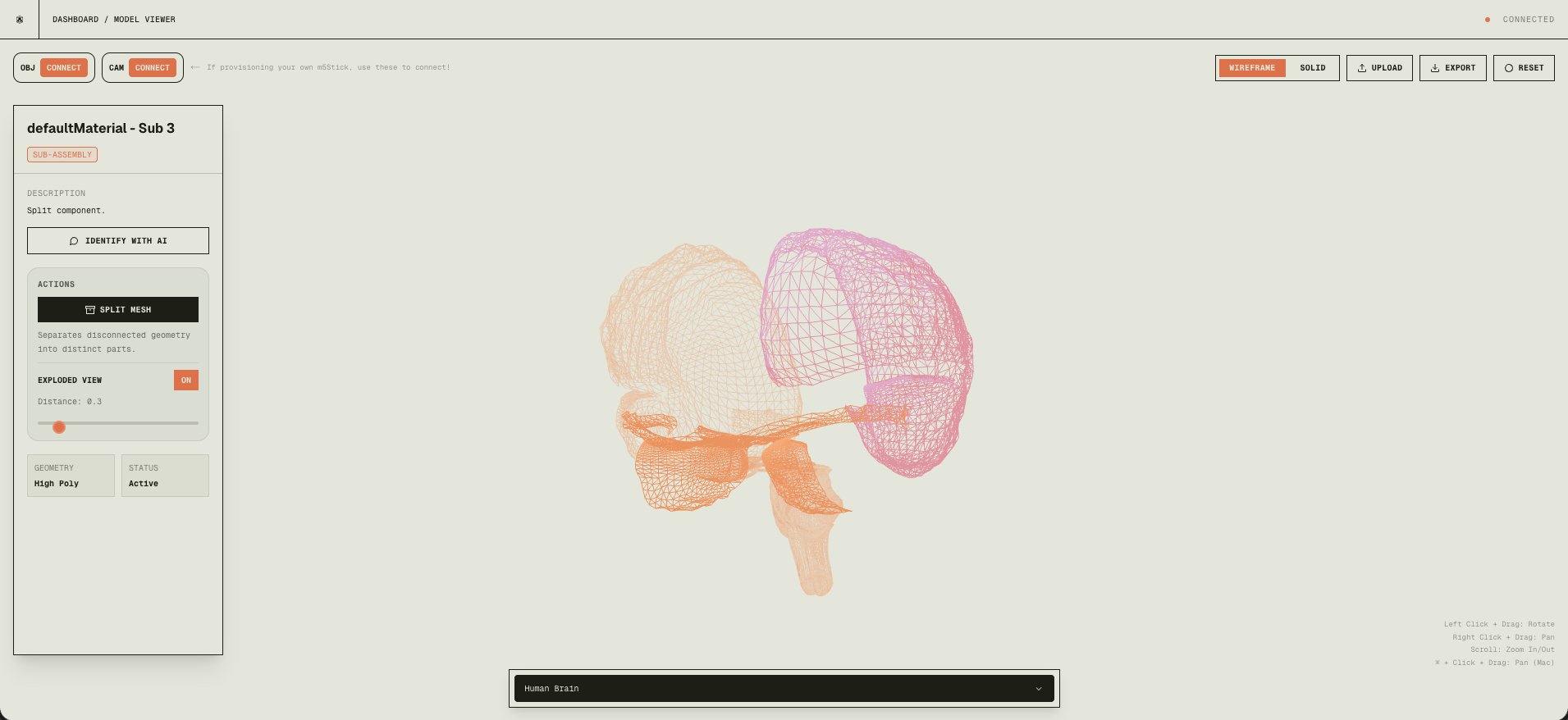The width and height of the screenshot is (1568, 720).
Task: Click the exploded distance slider handle
Action: tap(59, 427)
